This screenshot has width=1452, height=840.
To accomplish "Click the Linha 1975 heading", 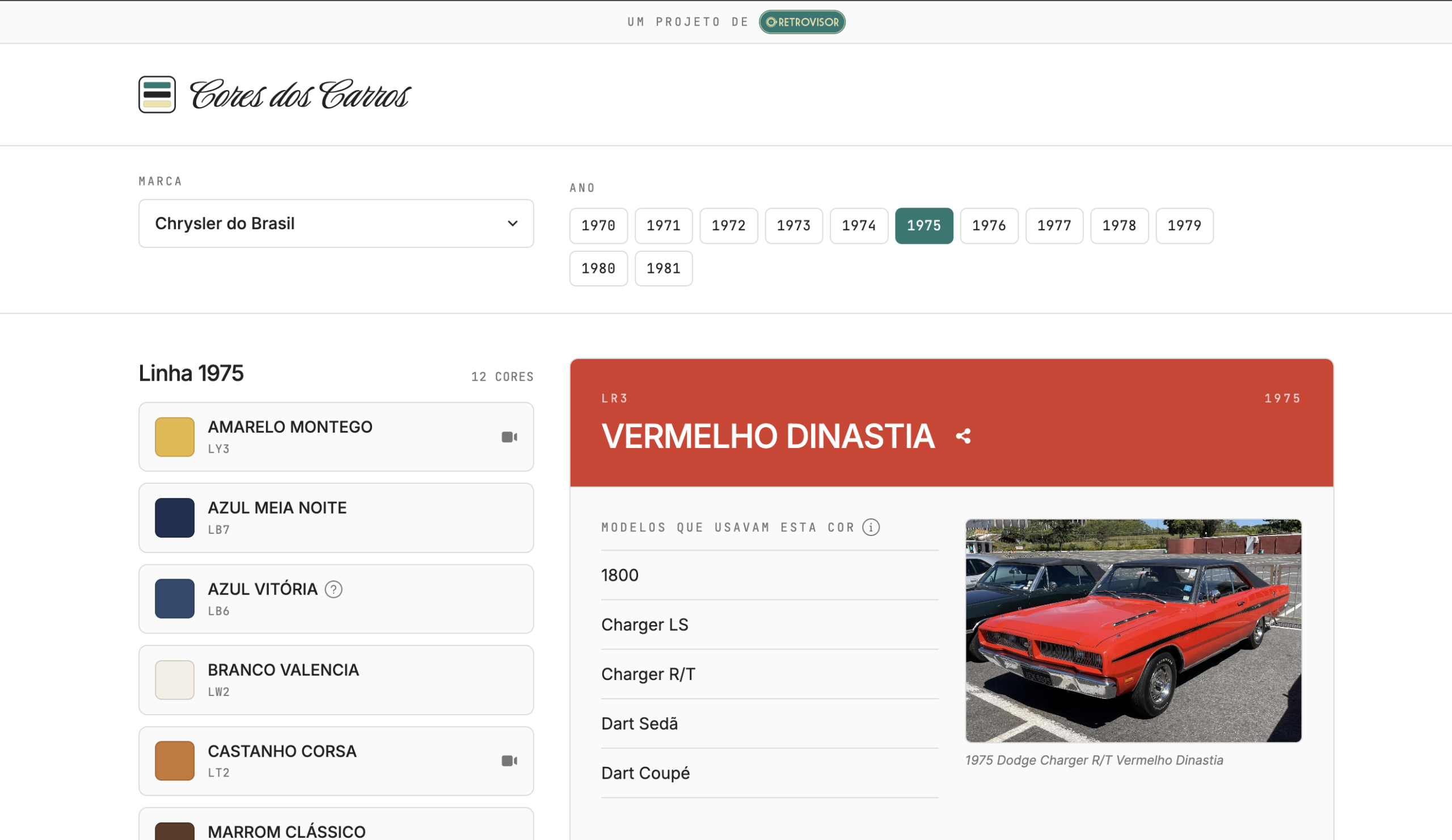I will click(x=191, y=373).
